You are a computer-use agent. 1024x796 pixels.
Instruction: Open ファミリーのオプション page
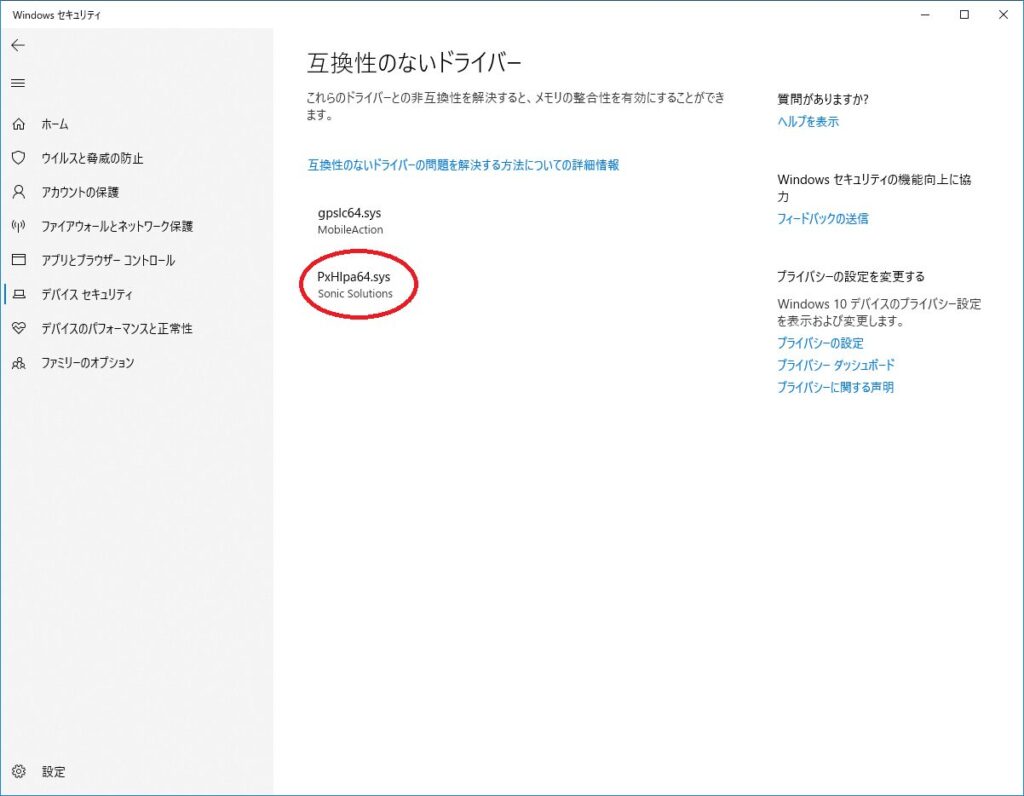pos(88,362)
